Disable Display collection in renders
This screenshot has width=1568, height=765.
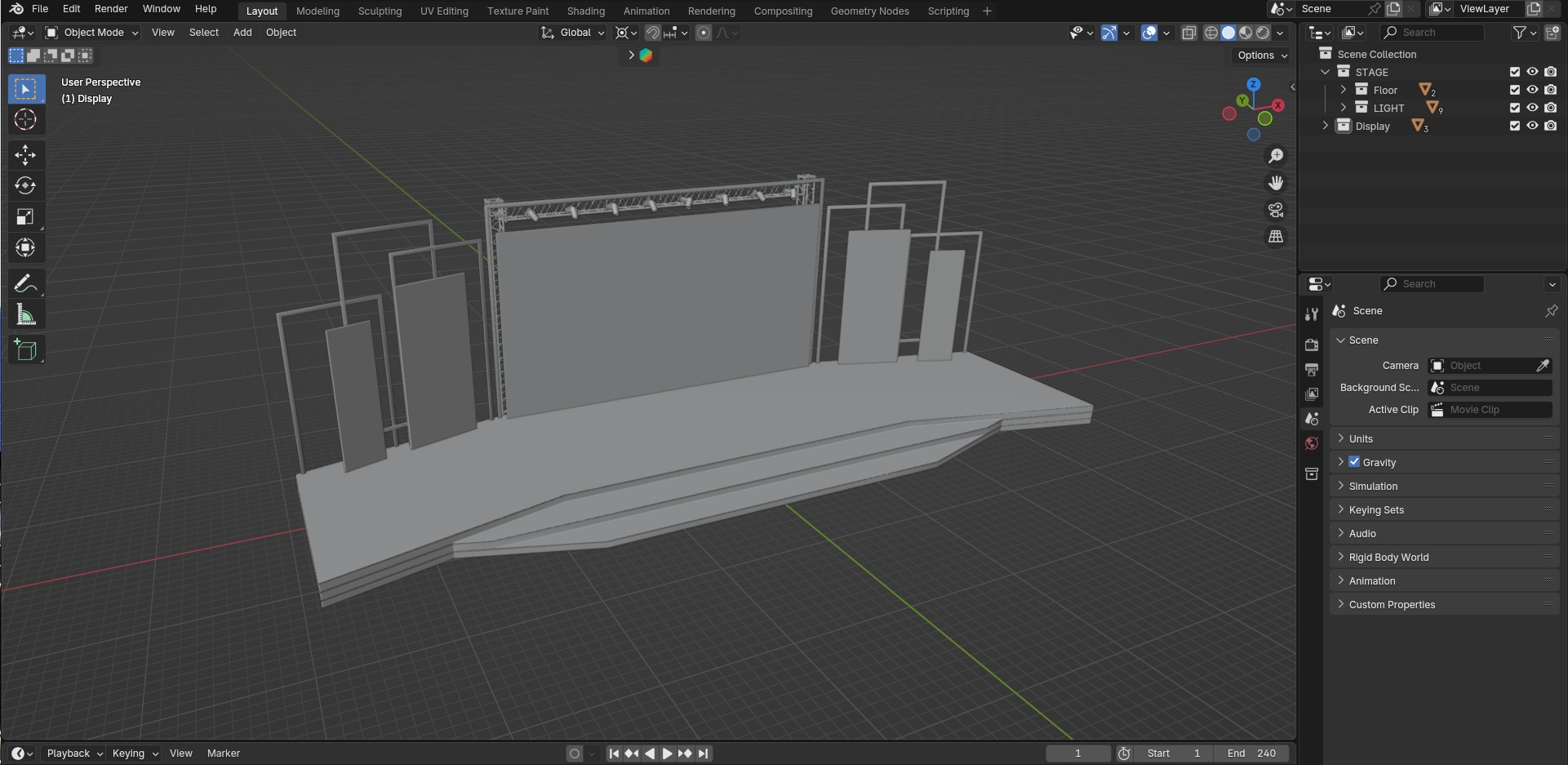point(1551,126)
